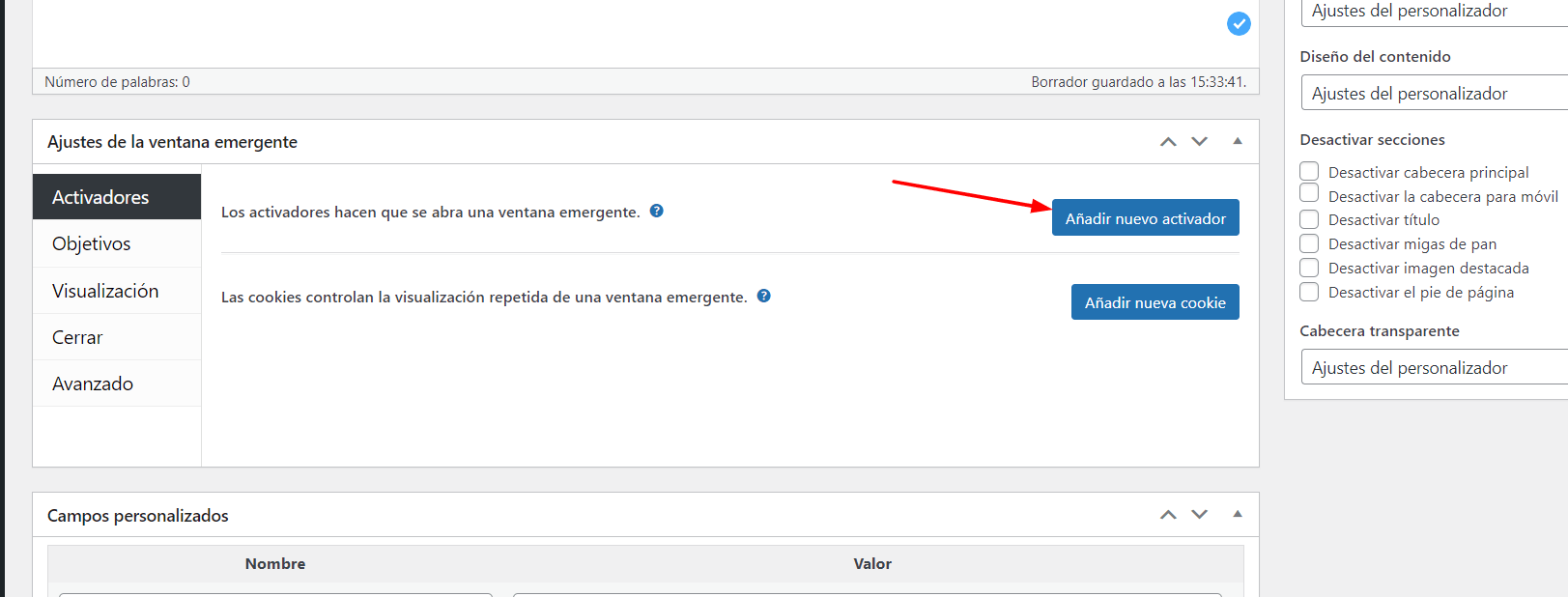Click the 'Campos personalizados' panel title

(138, 516)
